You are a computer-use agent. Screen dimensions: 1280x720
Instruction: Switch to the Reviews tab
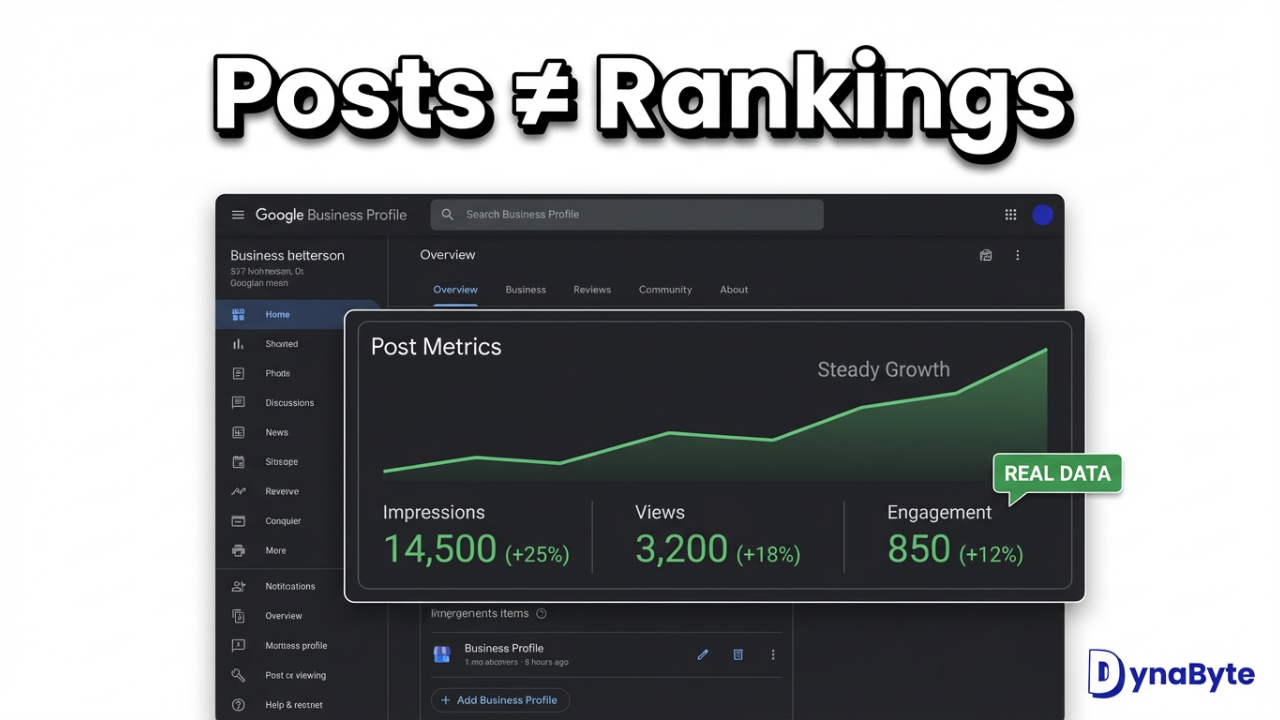[x=592, y=289]
